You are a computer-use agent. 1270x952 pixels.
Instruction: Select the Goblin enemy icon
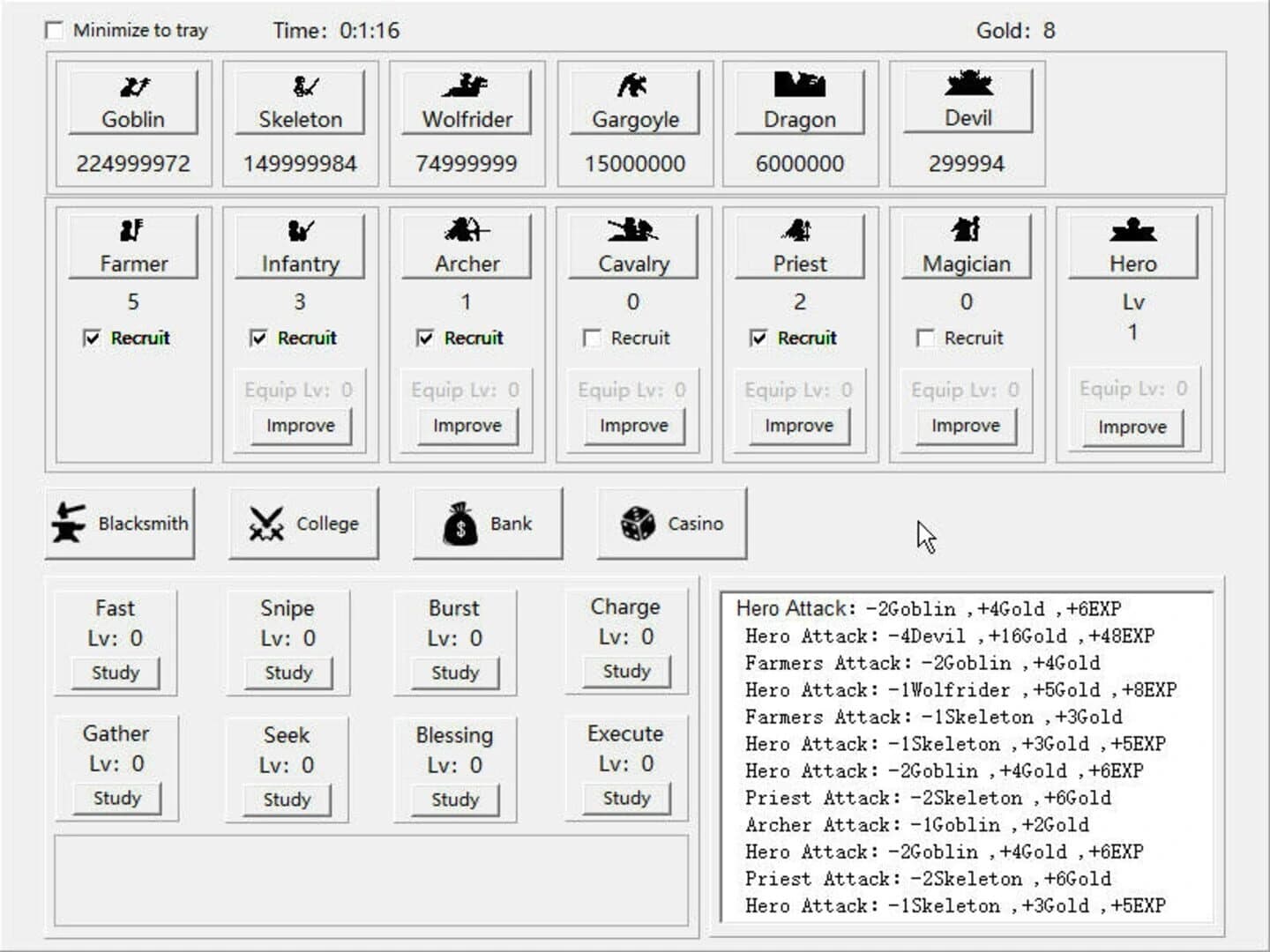click(x=133, y=85)
